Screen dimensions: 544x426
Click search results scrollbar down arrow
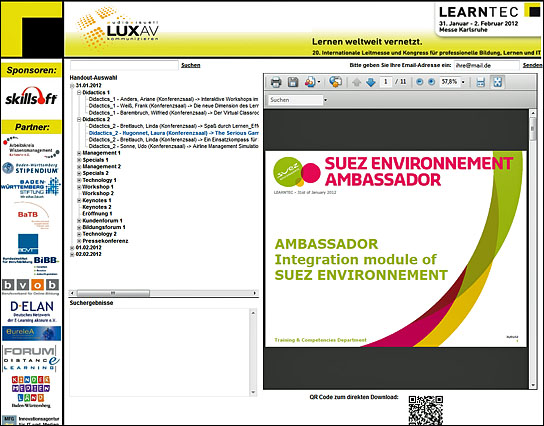pos(253,392)
